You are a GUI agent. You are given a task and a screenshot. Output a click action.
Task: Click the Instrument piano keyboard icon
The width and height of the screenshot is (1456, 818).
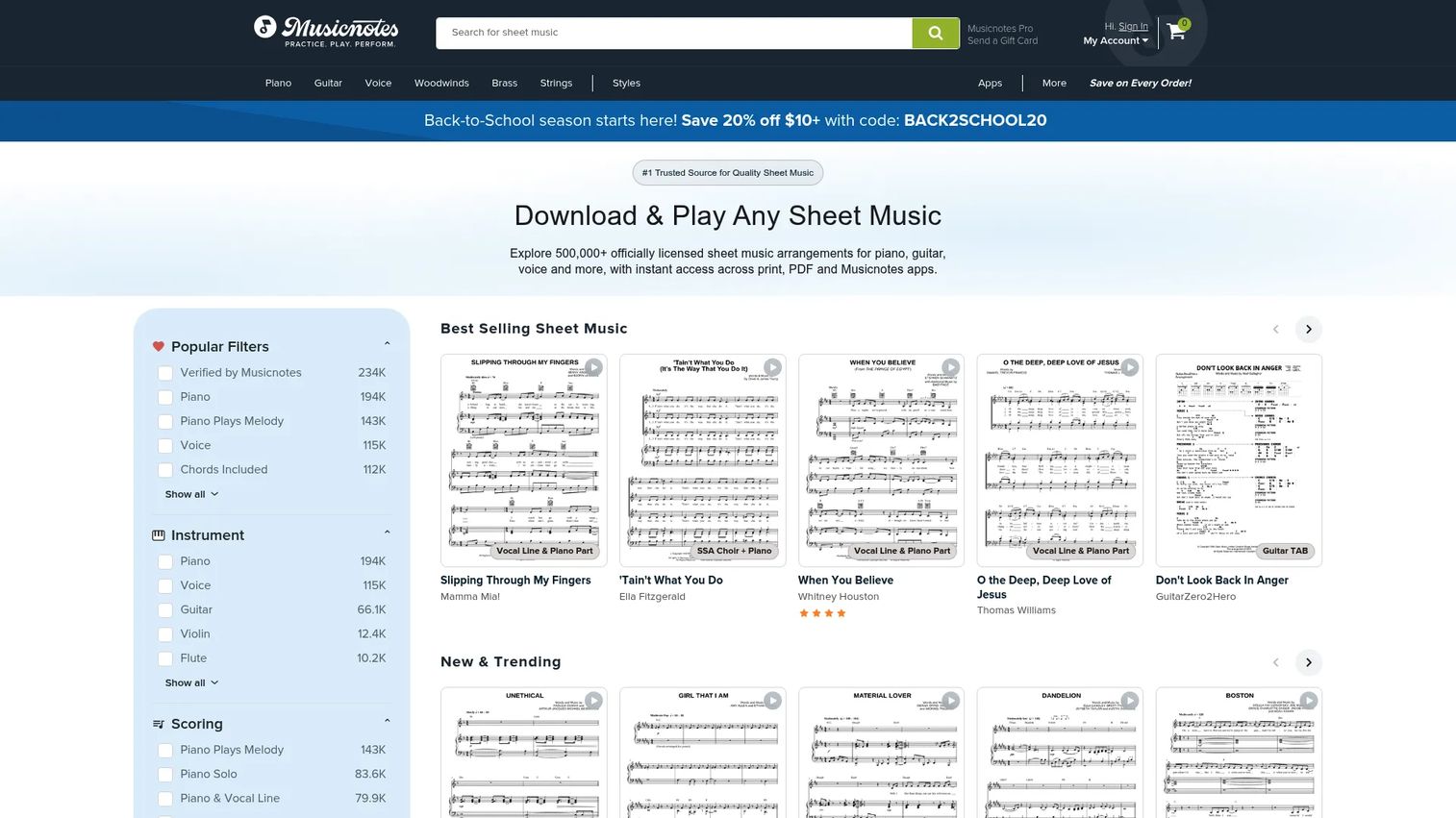[159, 535]
